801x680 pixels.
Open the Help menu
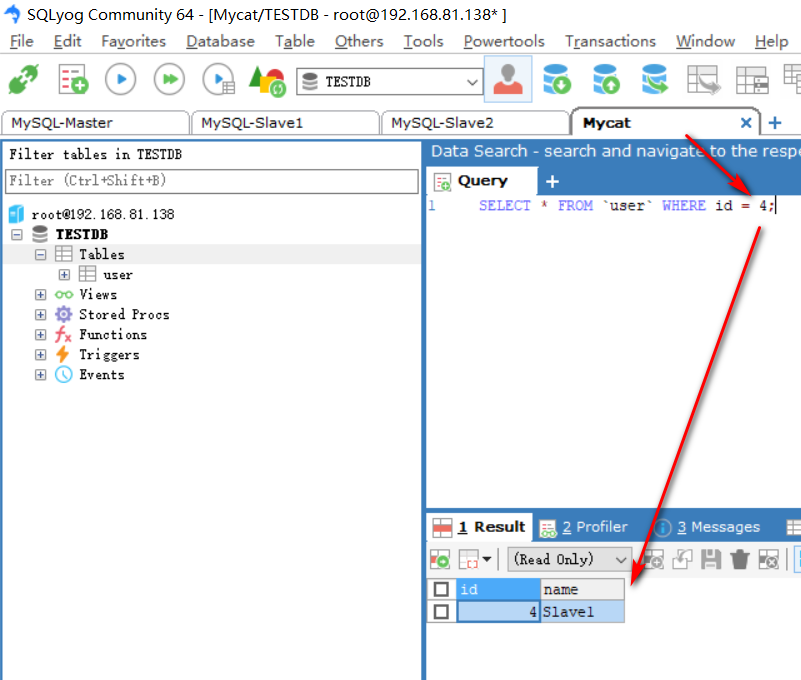[771, 41]
